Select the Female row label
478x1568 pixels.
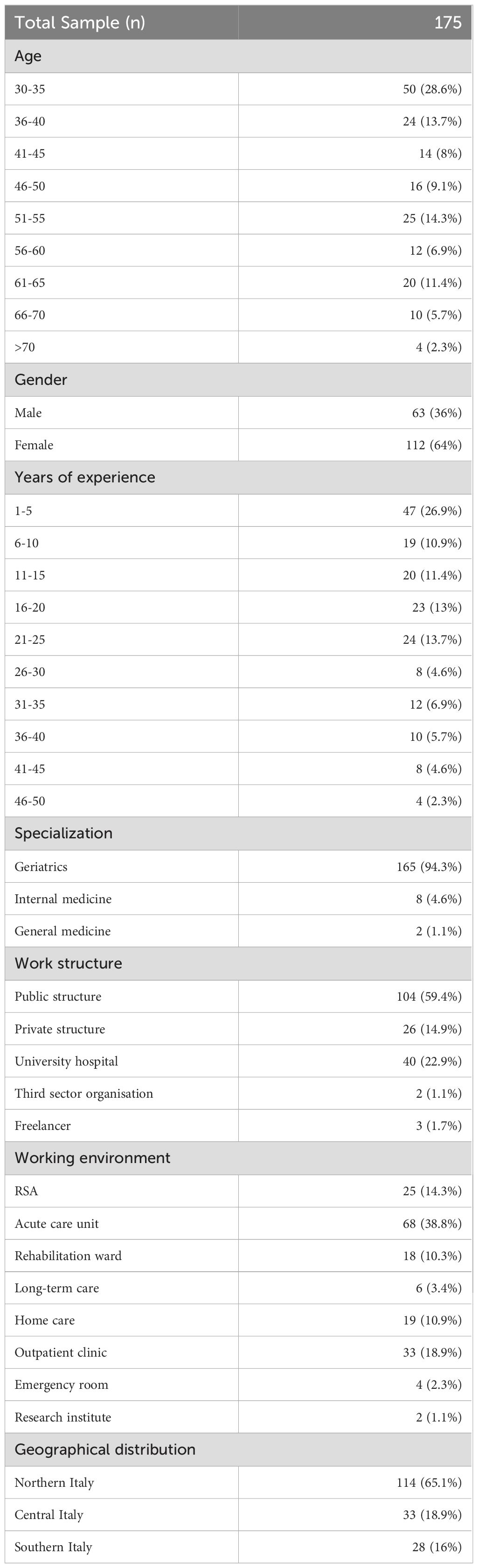click(34, 445)
